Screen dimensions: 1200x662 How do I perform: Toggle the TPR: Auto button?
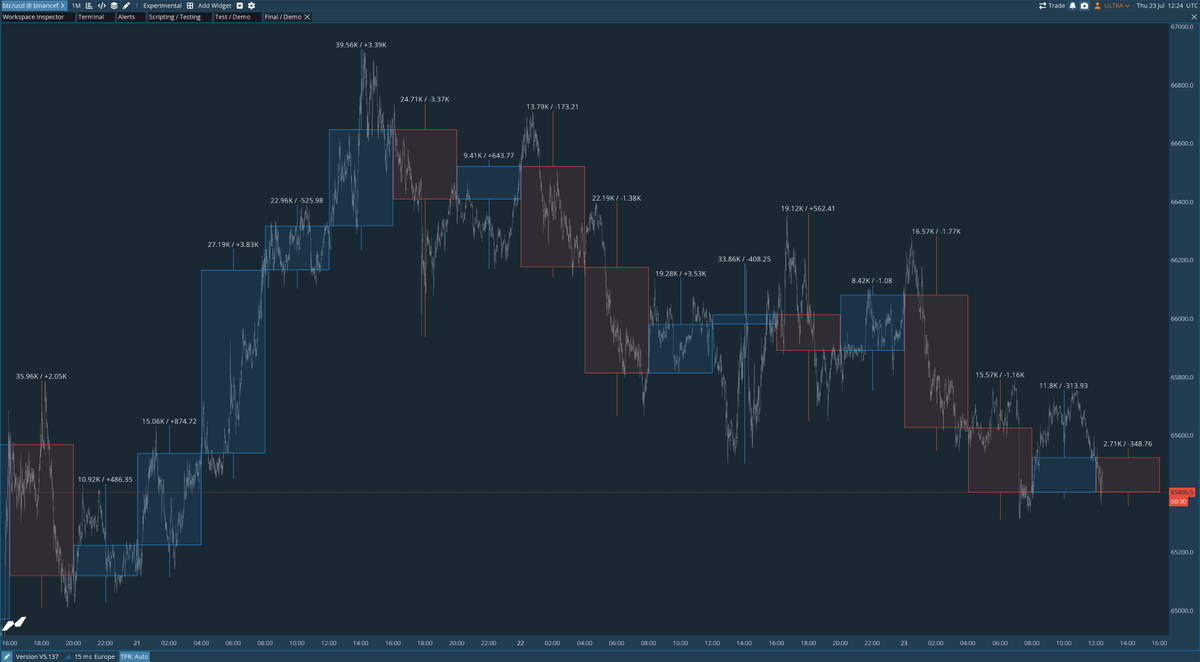pos(134,656)
